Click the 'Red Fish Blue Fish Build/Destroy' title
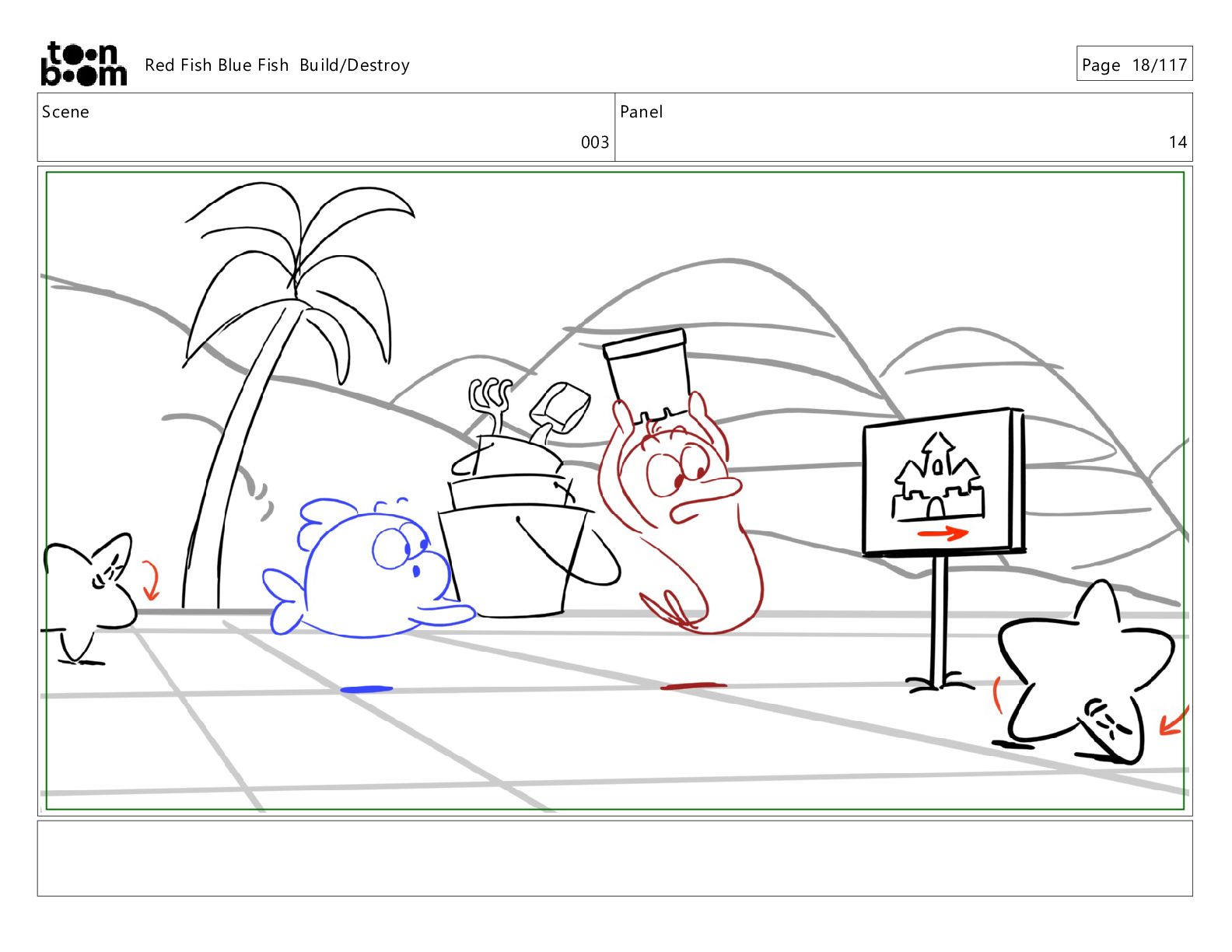This screenshot has height=952, width=1232. 277,65
